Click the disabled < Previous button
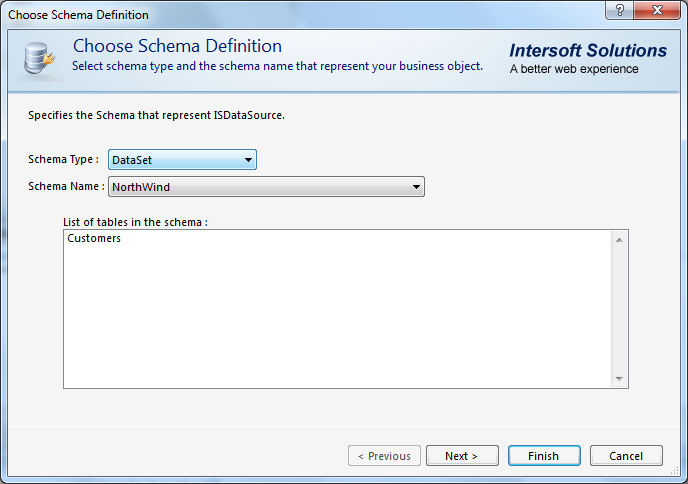 384,456
